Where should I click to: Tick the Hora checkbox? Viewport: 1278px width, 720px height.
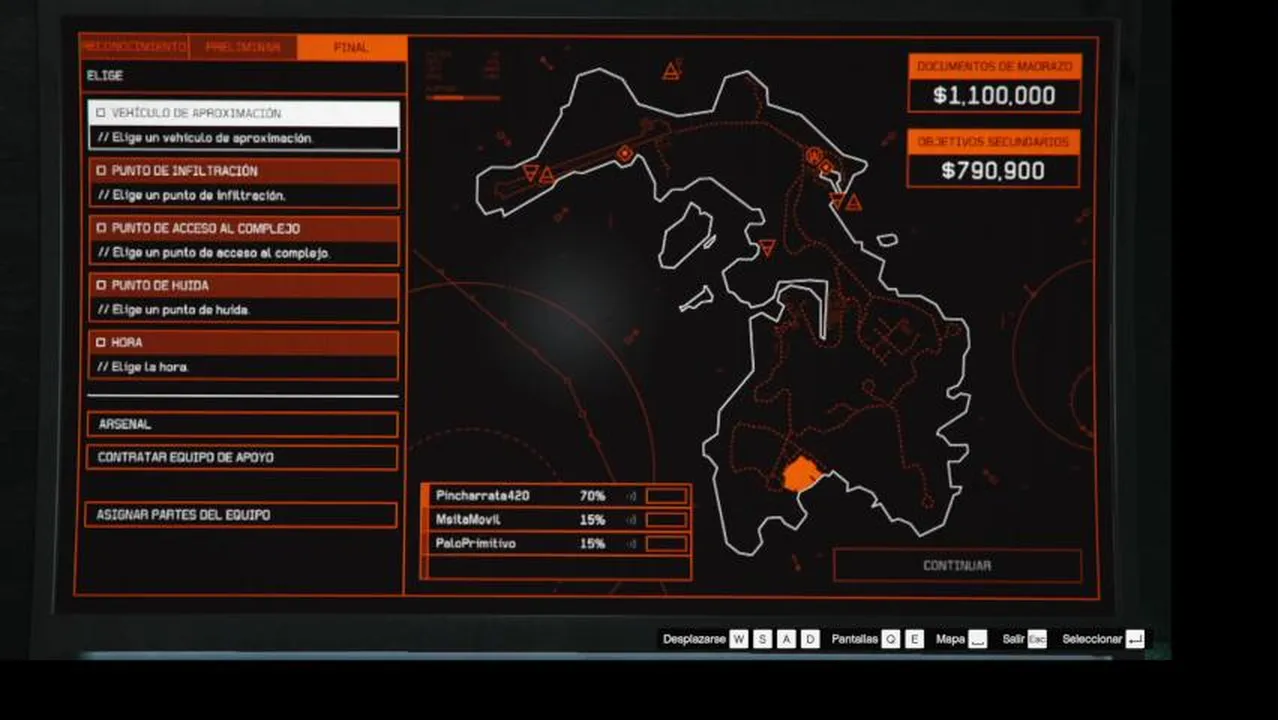point(100,342)
